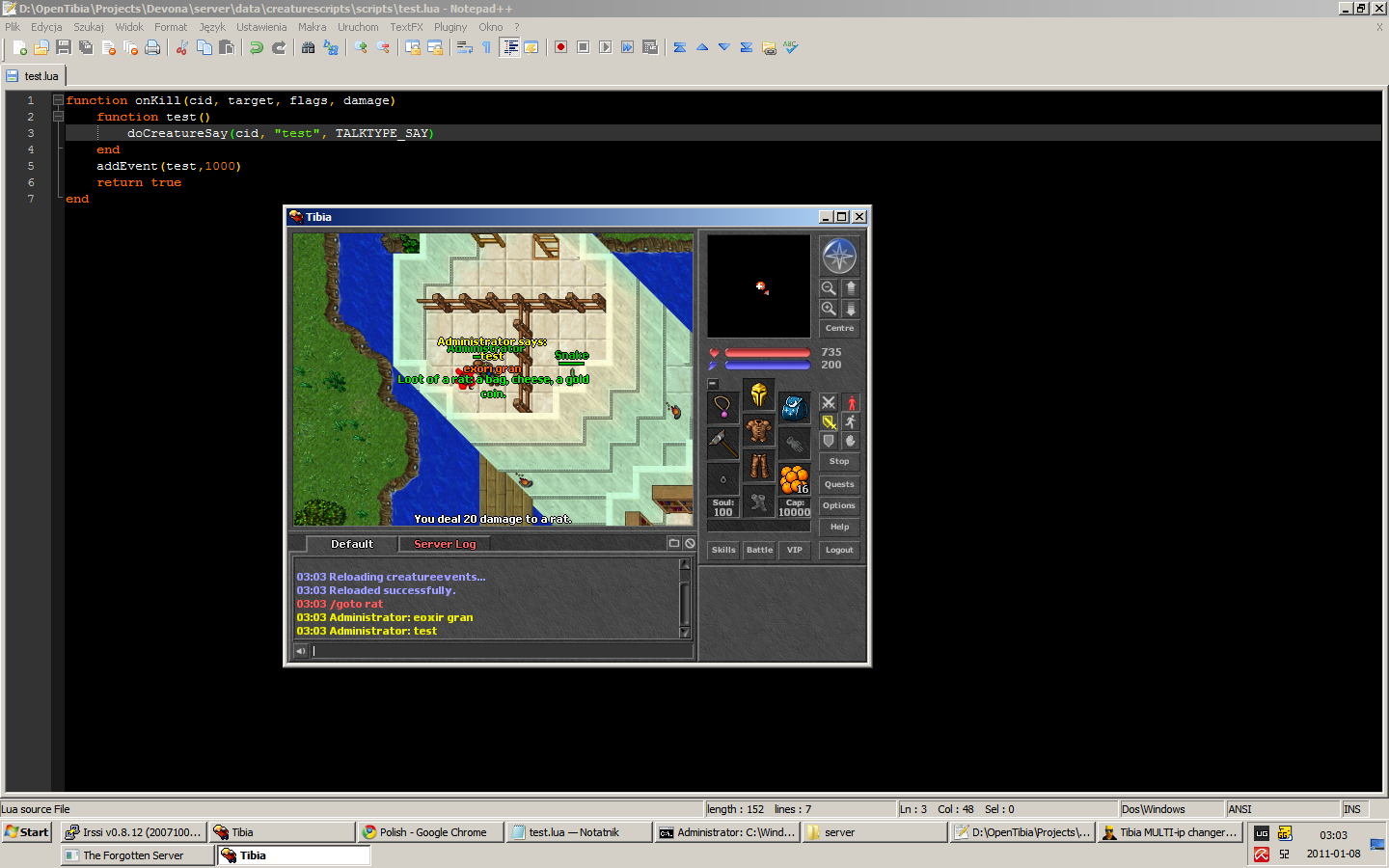Open Tibia Options button
This screenshot has width=1389, height=868.
tap(839, 505)
